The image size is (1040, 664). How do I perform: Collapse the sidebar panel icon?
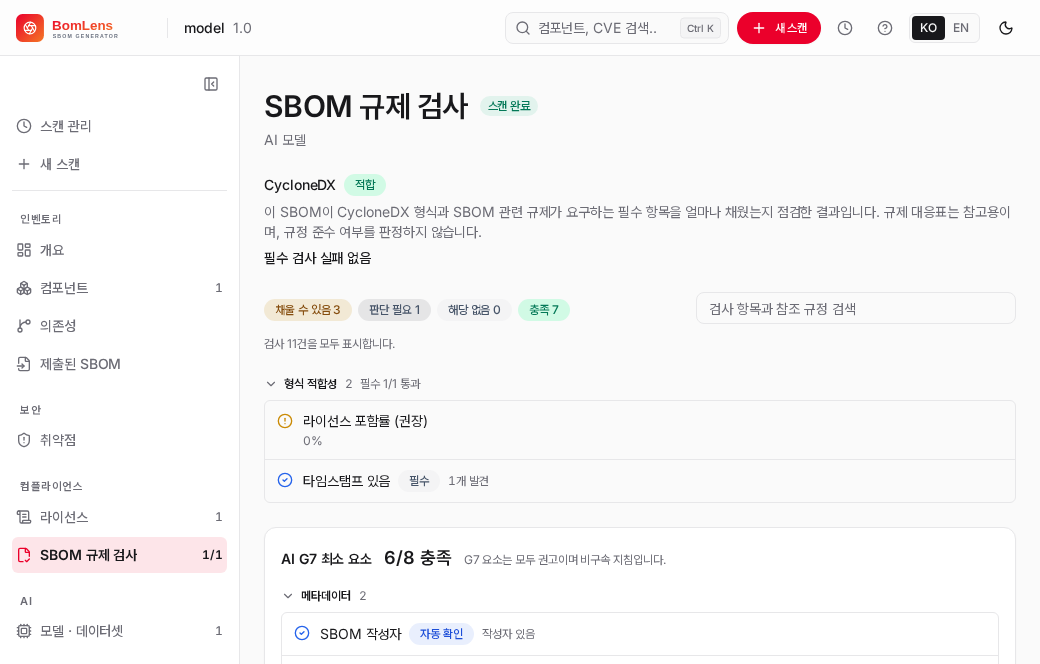pyautogui.click(x=211, y=84)
